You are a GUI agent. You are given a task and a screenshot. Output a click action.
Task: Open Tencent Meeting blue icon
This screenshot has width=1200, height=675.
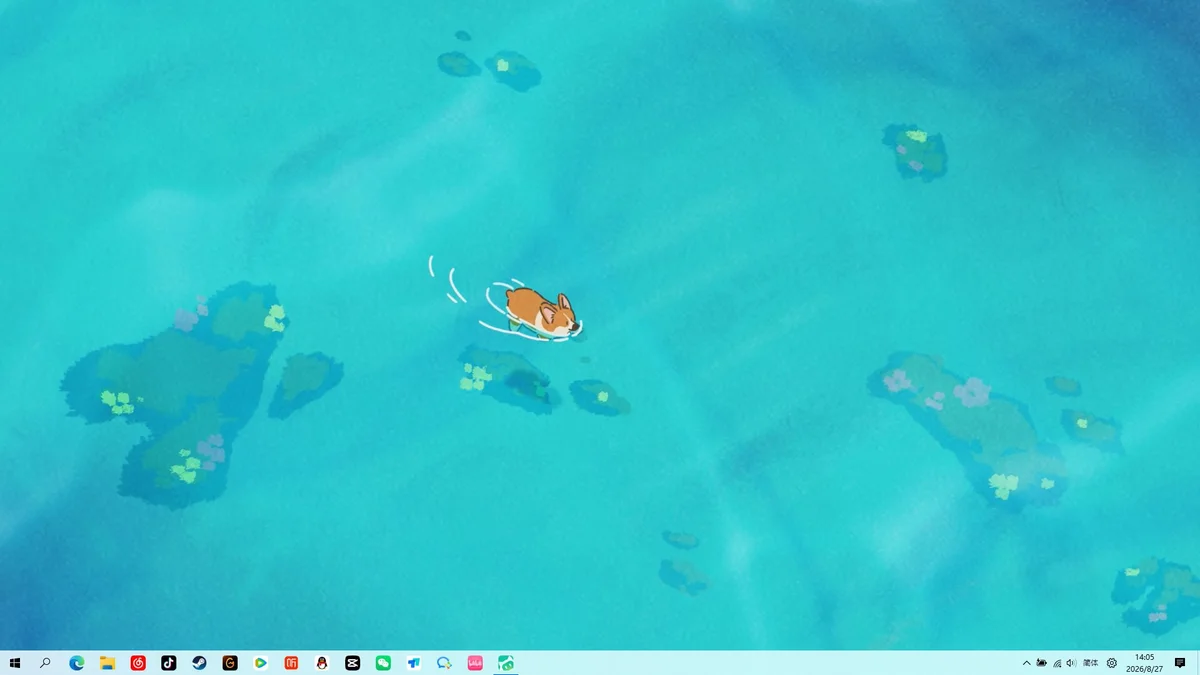(x=414, y=663)
